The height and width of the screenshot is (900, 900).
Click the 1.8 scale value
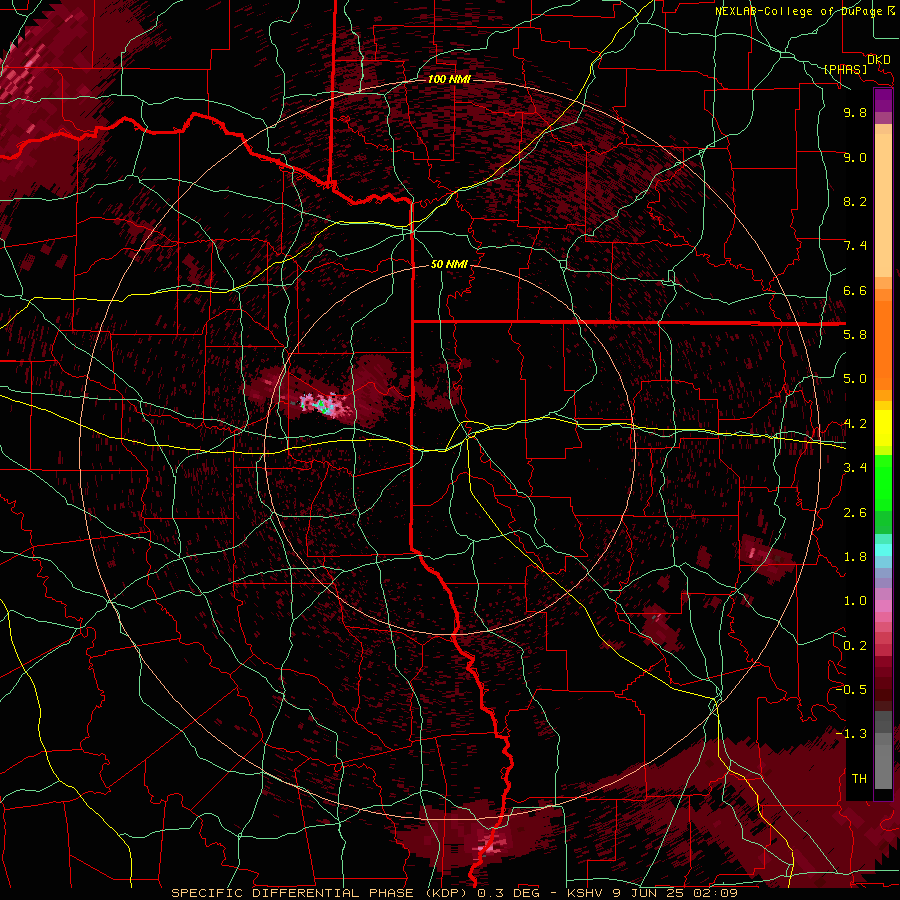coord(855,557)
